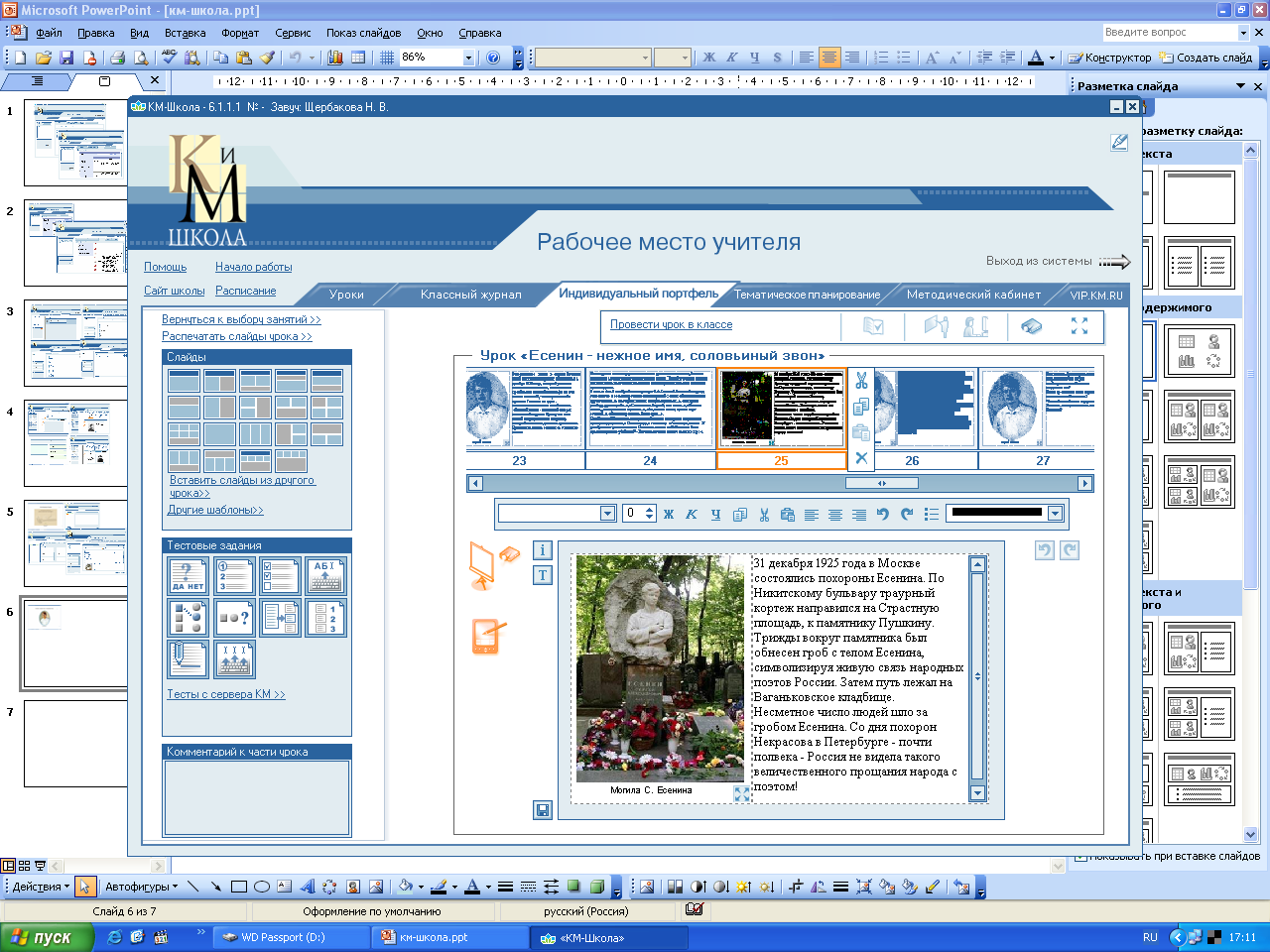
Task: Click PowerPoint Open folder icon
Action: (44, 58)
